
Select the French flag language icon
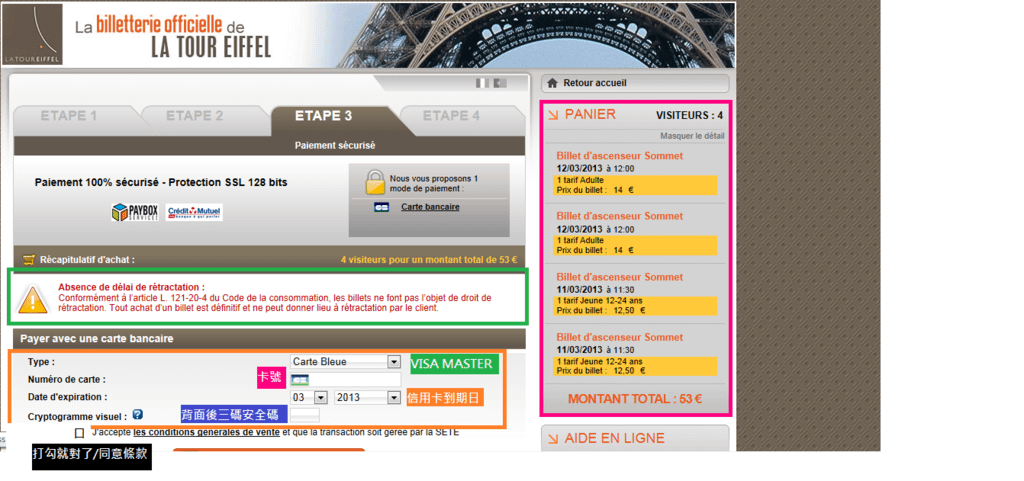[x=482, y=83]
